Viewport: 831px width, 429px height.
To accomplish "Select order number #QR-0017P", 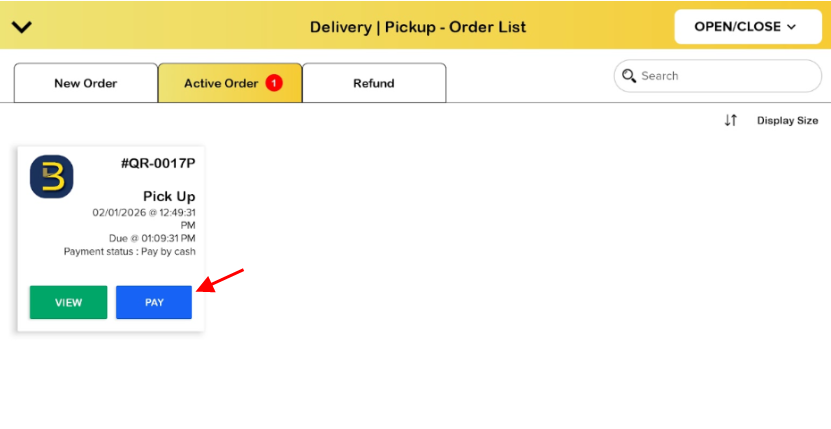I will click(x=158, y=163).
